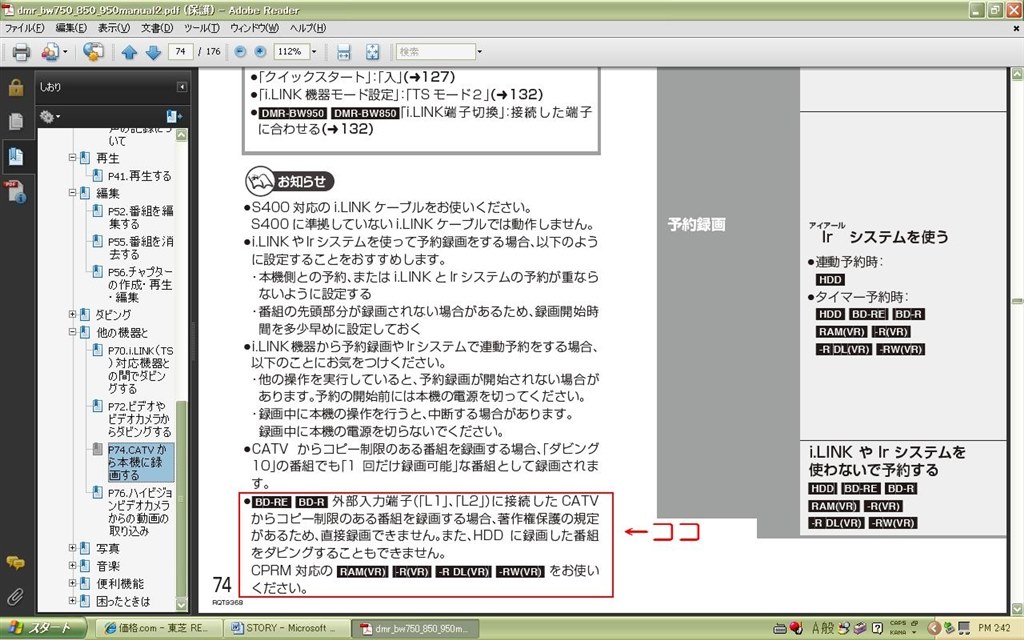
Task: Open the ウィンドウ(W) menu
Action: point(254,28)
